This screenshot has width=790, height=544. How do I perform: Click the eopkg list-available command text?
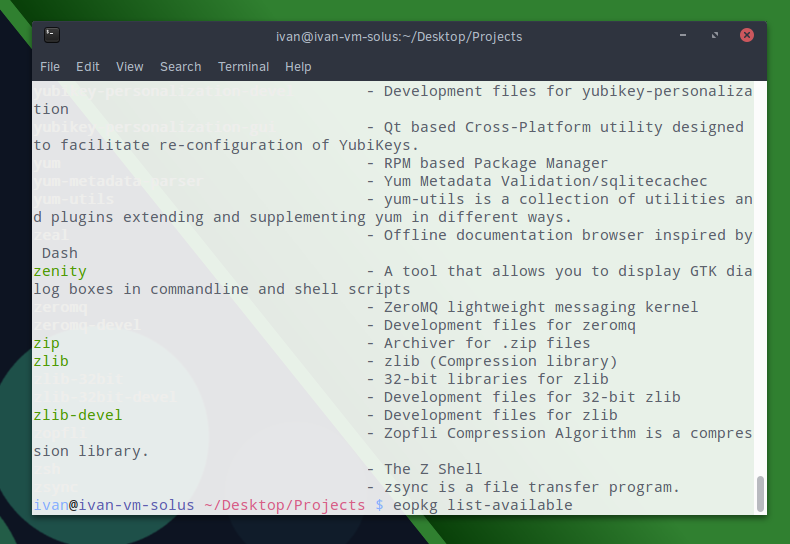coord(483,505)
